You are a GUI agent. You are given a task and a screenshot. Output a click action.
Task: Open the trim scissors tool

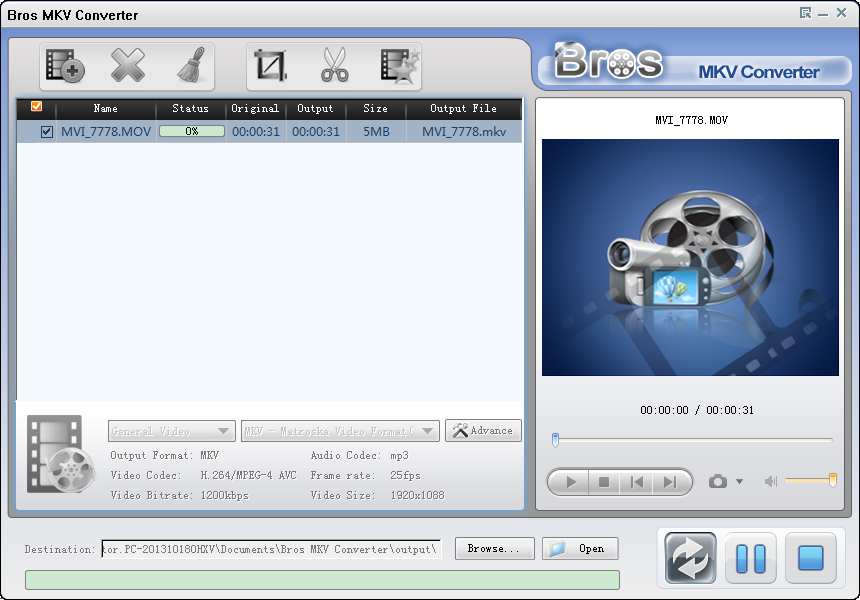335,65
